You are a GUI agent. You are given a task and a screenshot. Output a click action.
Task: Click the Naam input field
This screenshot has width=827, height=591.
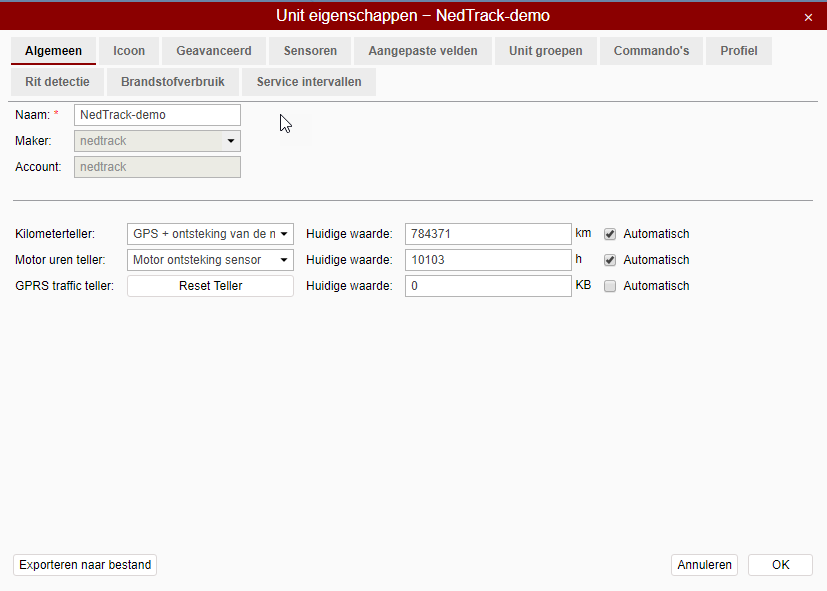(x=157, y=115)
